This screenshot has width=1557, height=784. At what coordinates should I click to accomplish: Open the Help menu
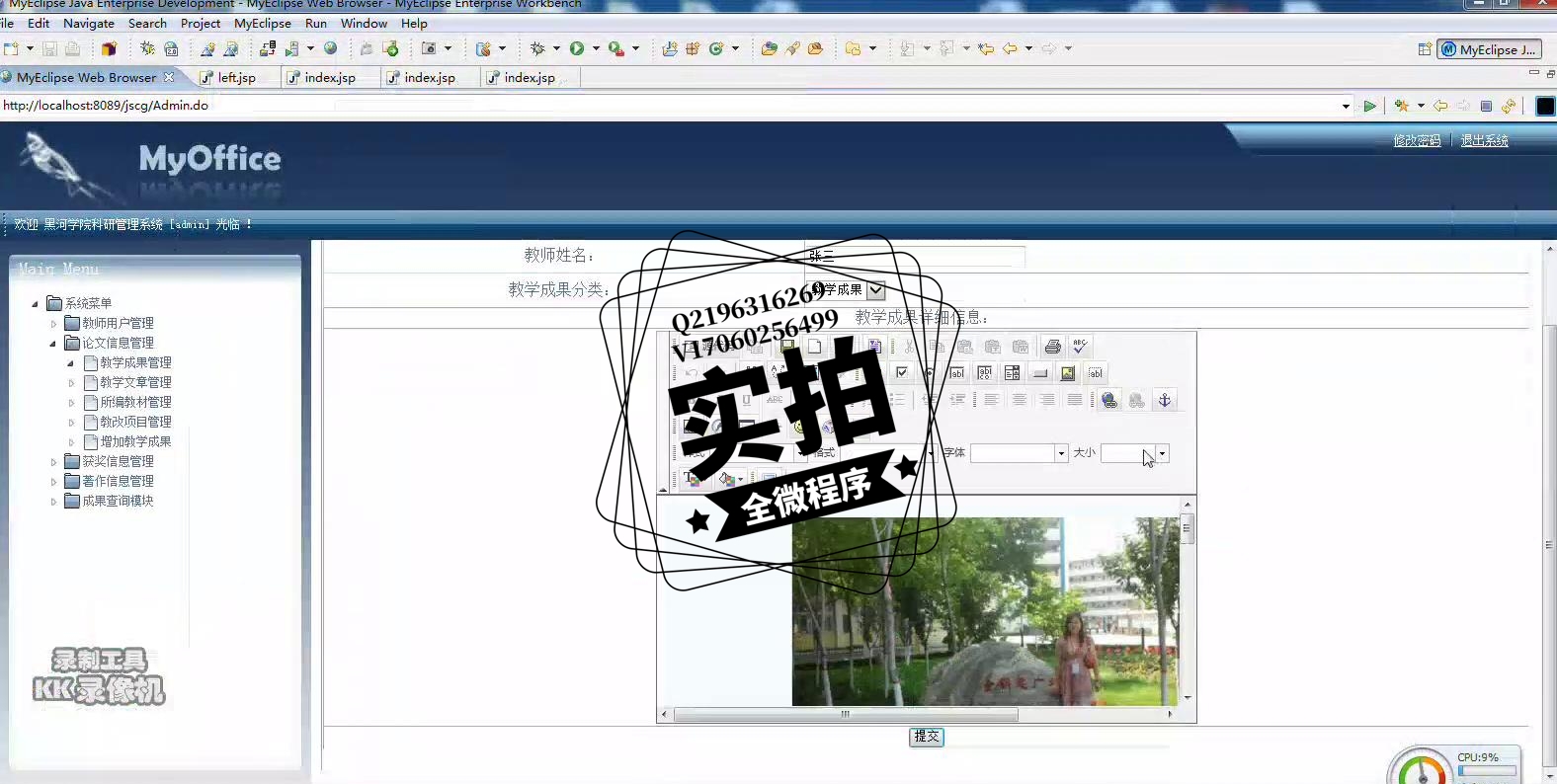(414, 23)
